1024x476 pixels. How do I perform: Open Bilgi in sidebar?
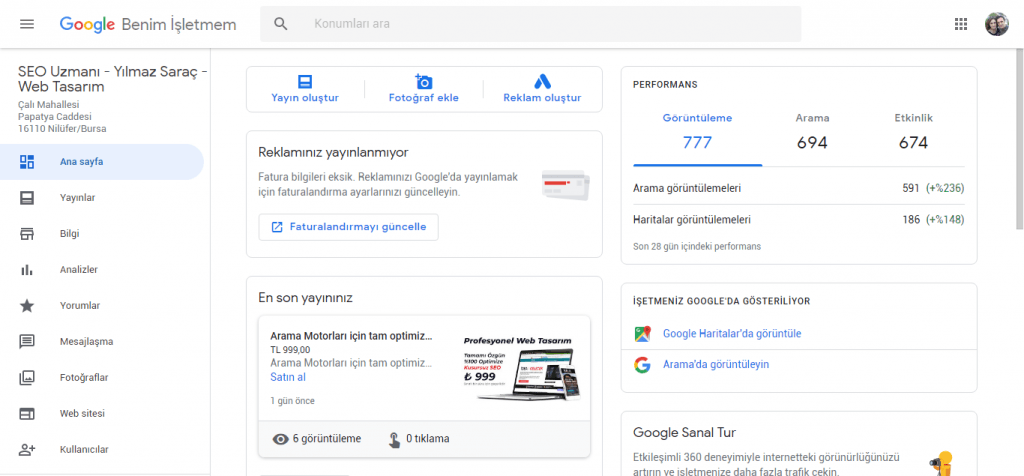pyautogui.click(x=102, y=234)
